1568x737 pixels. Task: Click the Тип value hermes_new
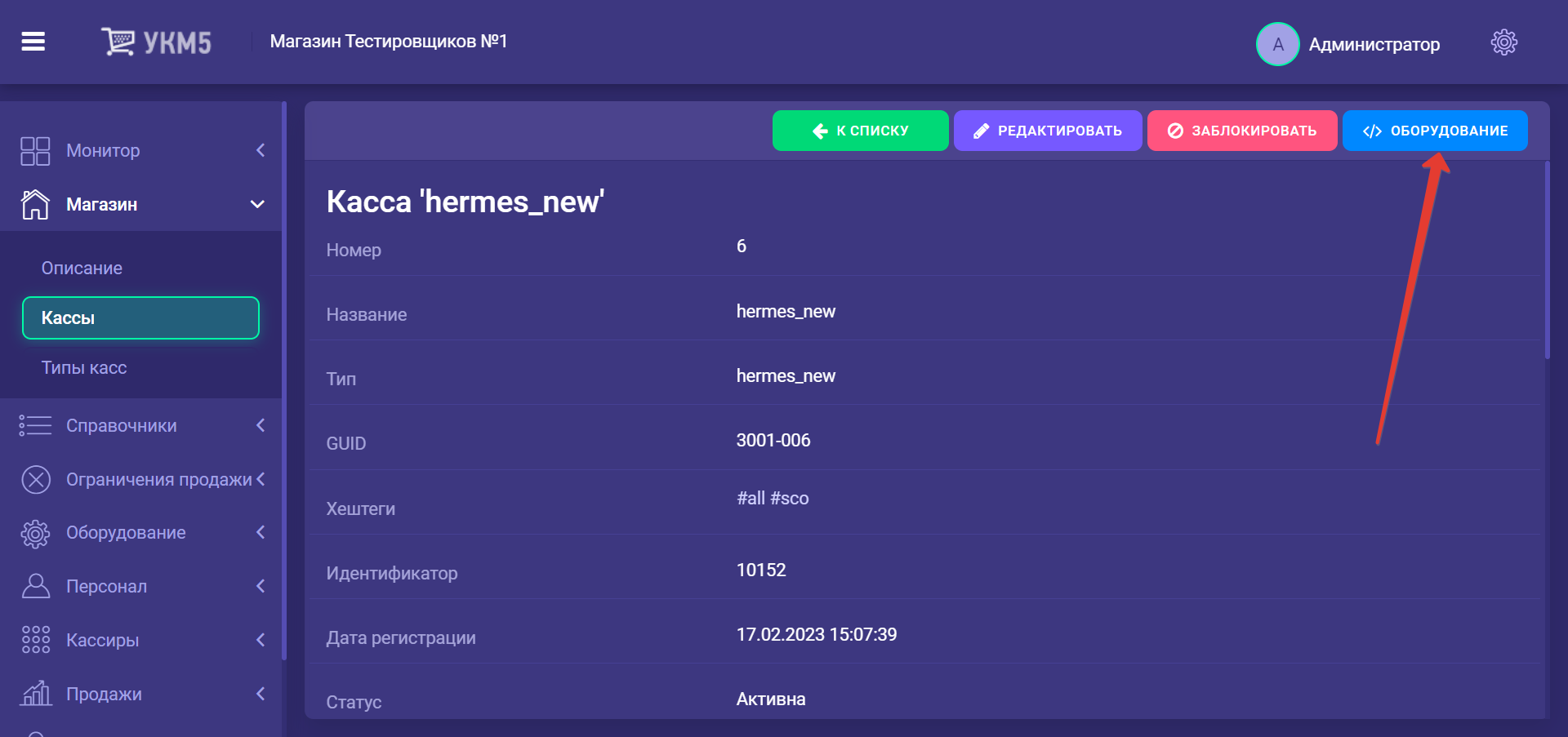[x=786, y=376]
